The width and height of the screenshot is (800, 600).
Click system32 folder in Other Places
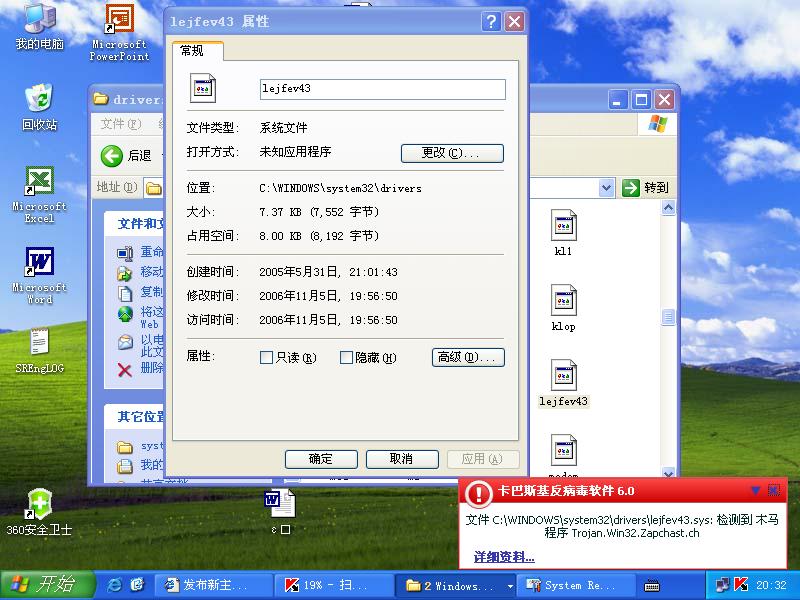(x=140, y=446)
